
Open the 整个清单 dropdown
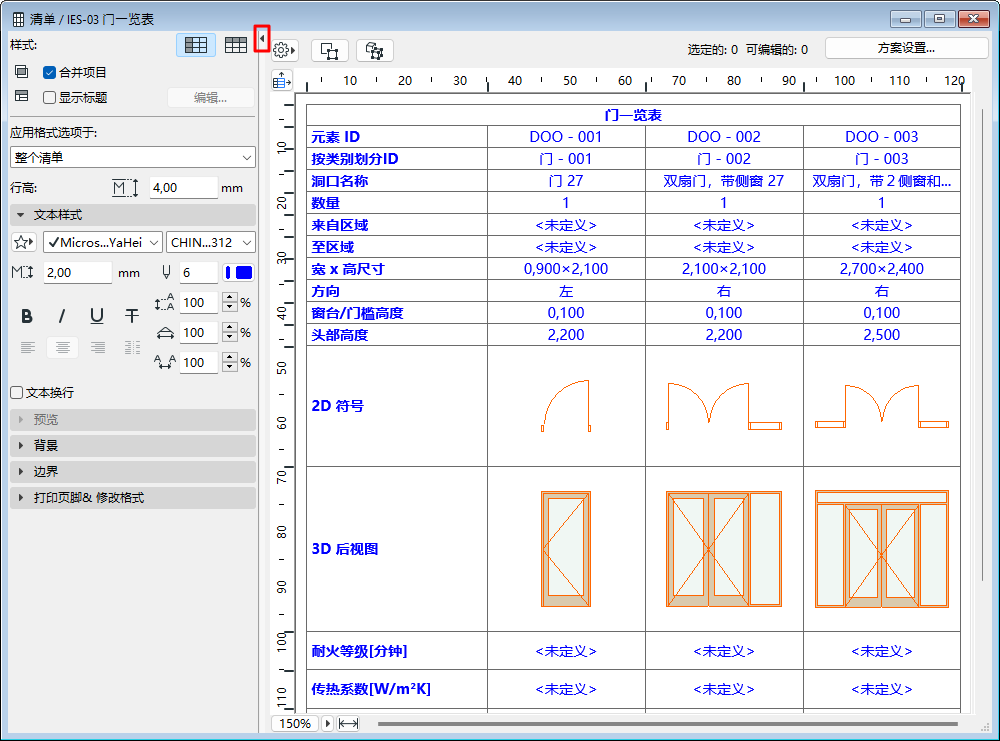133,157
